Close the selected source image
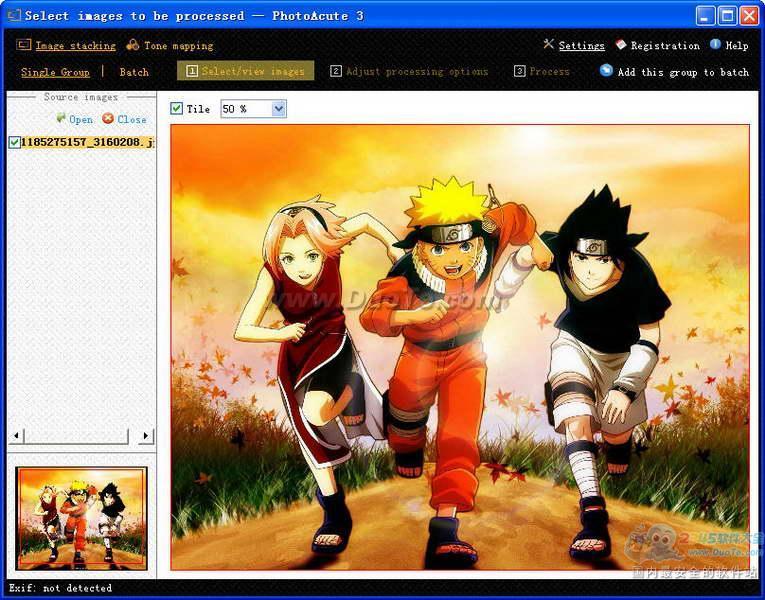 (x=132, y=120)
